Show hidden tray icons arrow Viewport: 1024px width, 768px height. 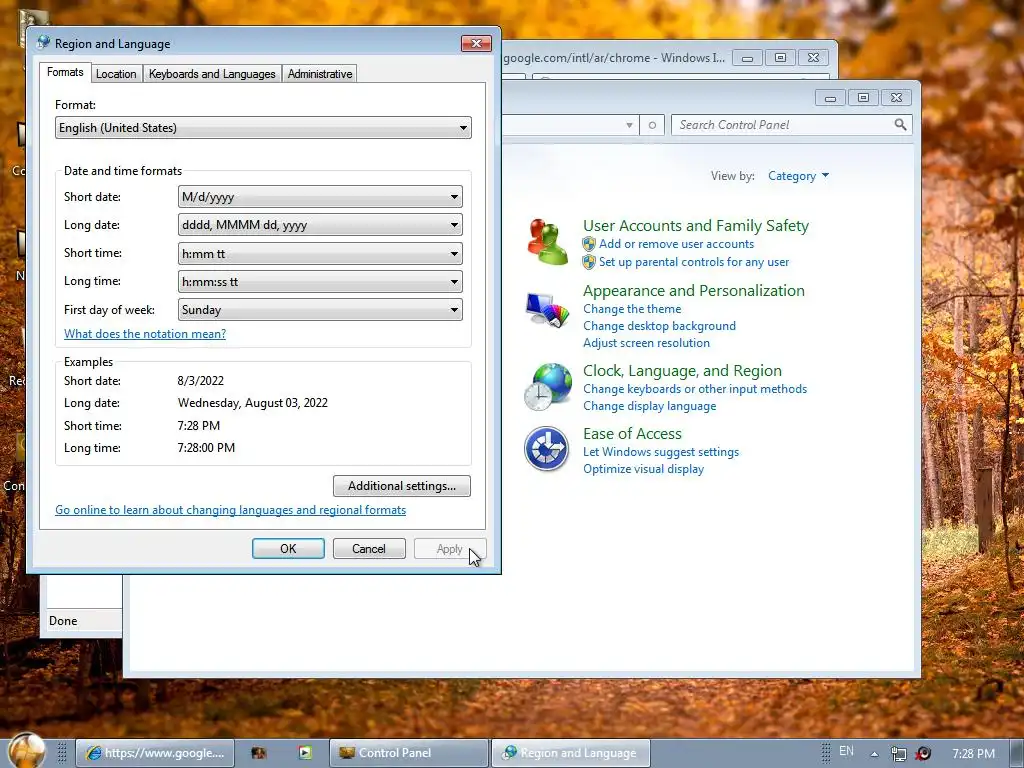pyautogui.click(x=874, y=754)
